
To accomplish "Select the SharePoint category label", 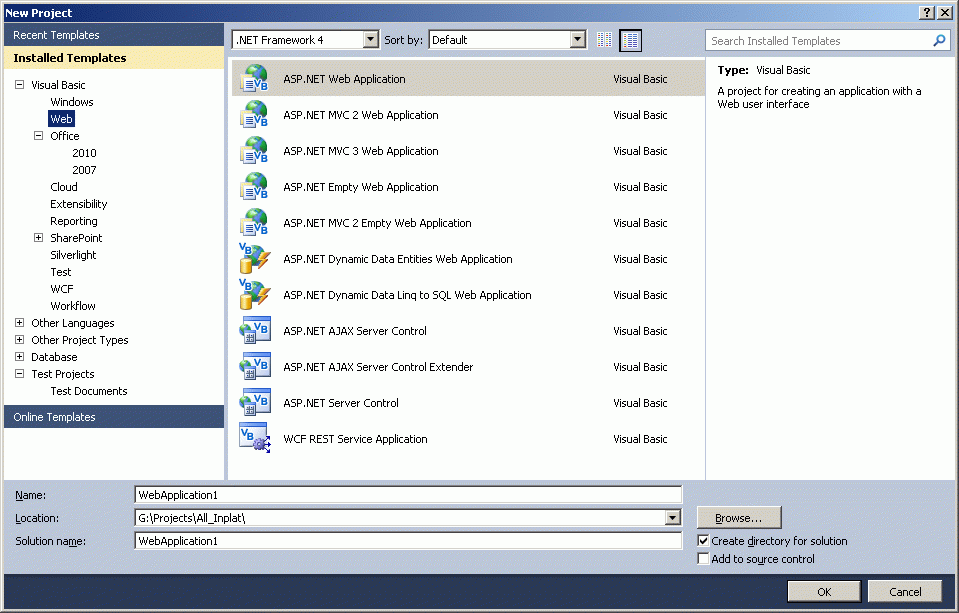I will [x=76, y=238].
